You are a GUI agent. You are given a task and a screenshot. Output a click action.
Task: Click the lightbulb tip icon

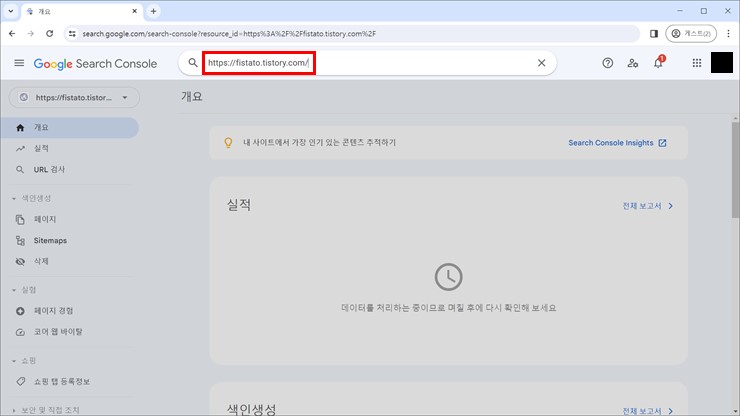[x=228, y=143]
